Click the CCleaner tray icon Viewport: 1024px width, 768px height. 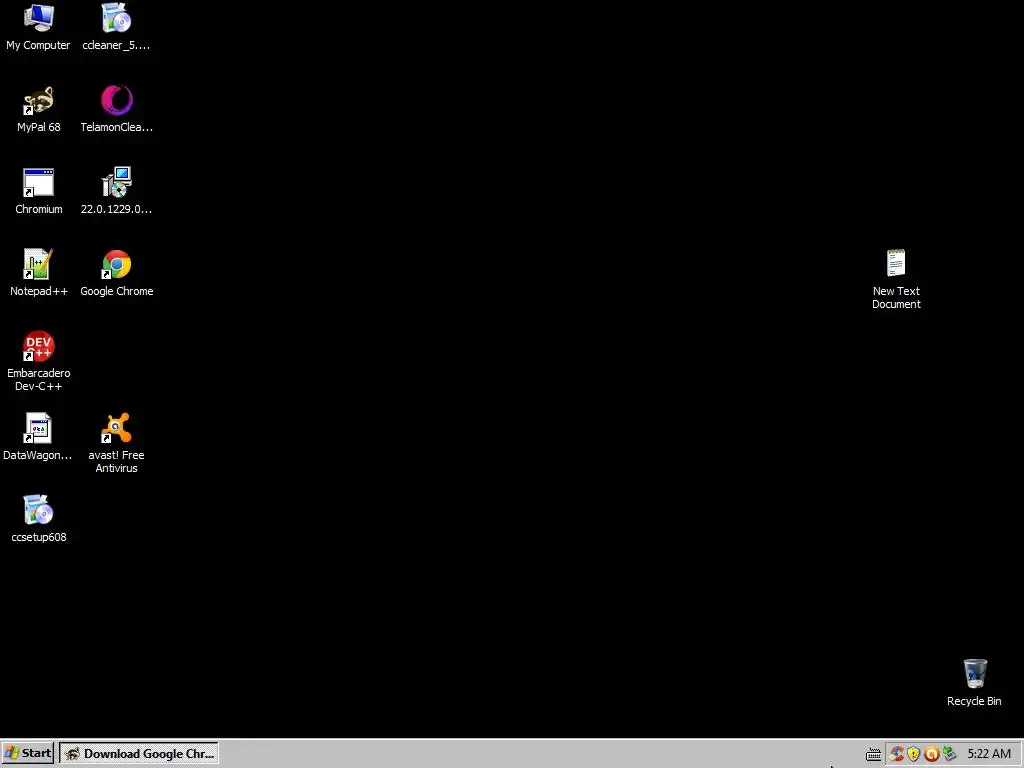[x=896, y=754]
